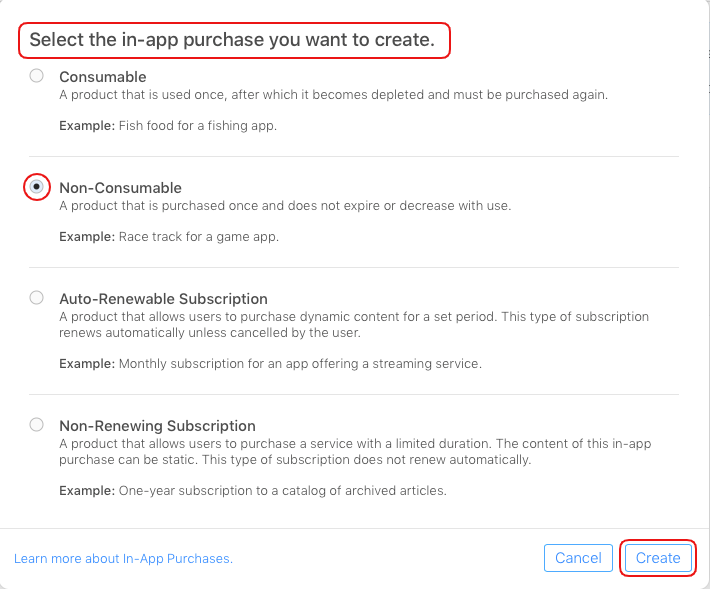Click the dialog heading about in-app purchase
This screenshot has width=710, height=589.
pos(232,41)
